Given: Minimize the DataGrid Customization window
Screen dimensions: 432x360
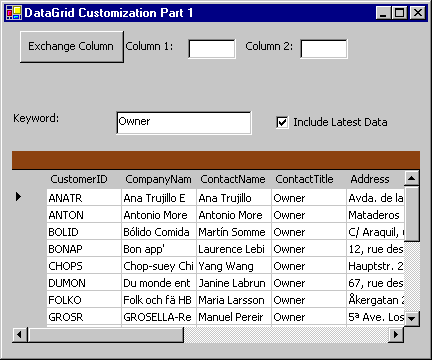Looking at the screenshot, I should (x=383, y=13).
